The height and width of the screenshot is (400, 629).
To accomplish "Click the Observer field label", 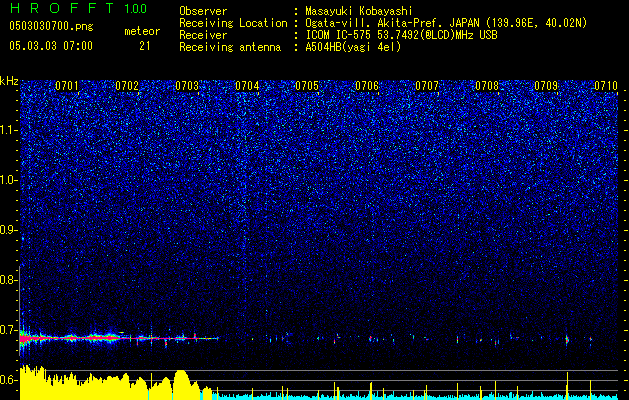I will (203, 11).
